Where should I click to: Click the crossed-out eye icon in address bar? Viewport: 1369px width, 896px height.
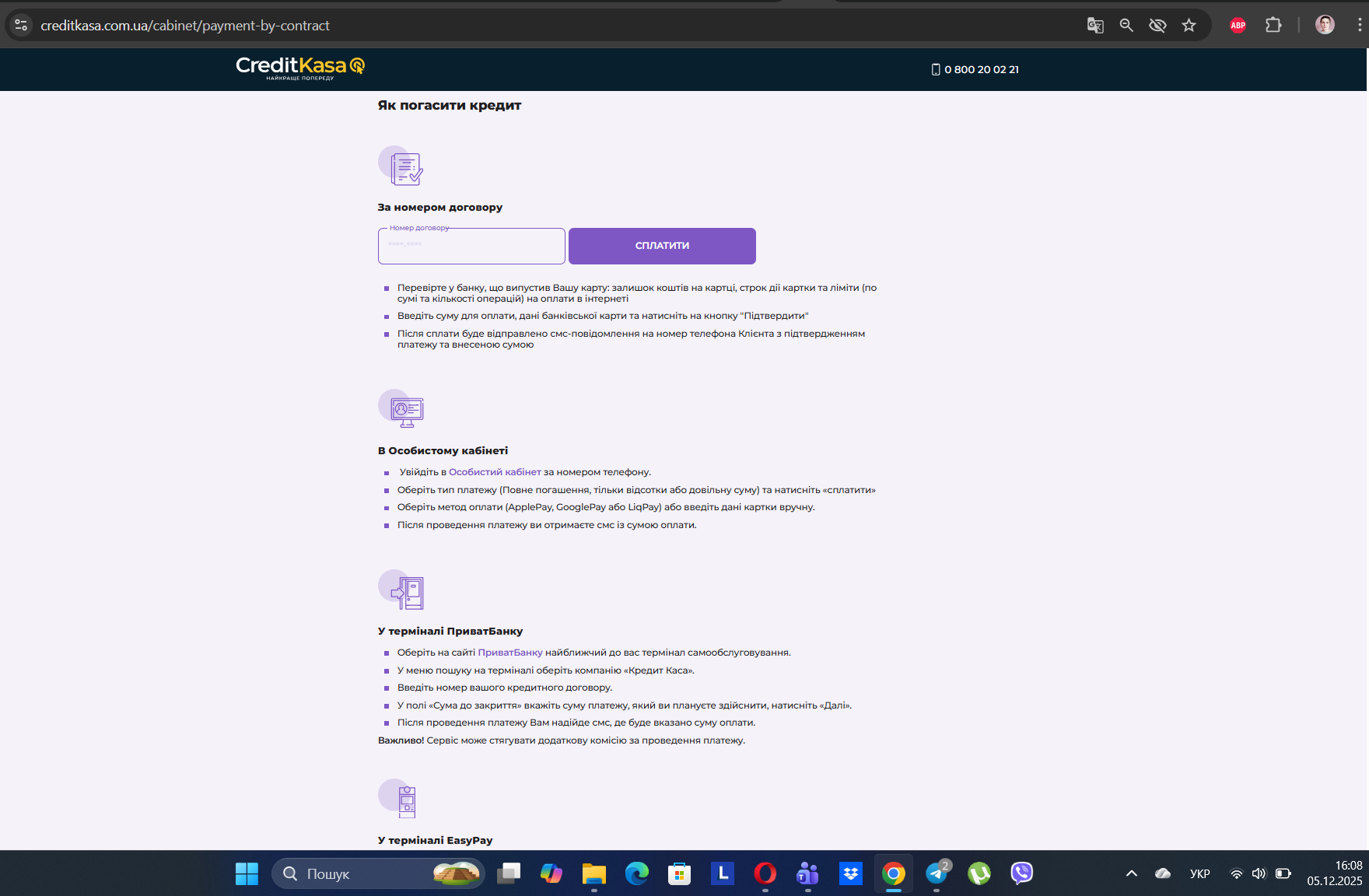click(1157, 26)
